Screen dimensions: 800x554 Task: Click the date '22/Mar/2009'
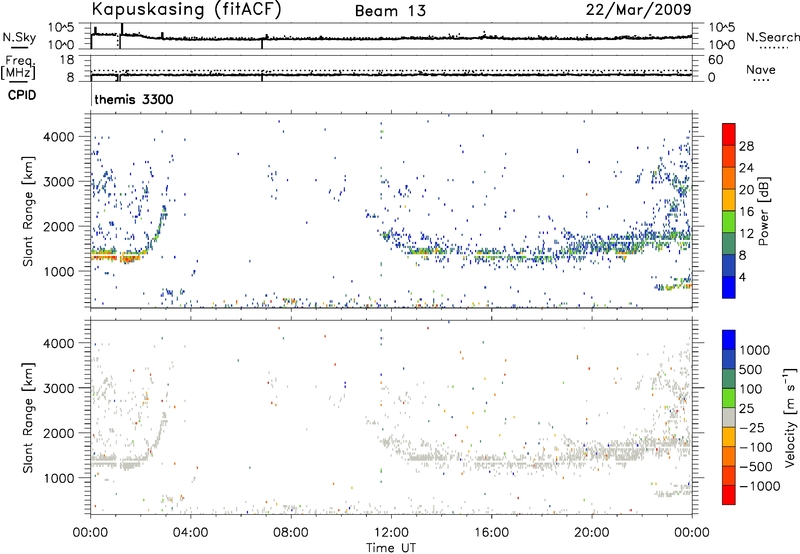(638, 10)
